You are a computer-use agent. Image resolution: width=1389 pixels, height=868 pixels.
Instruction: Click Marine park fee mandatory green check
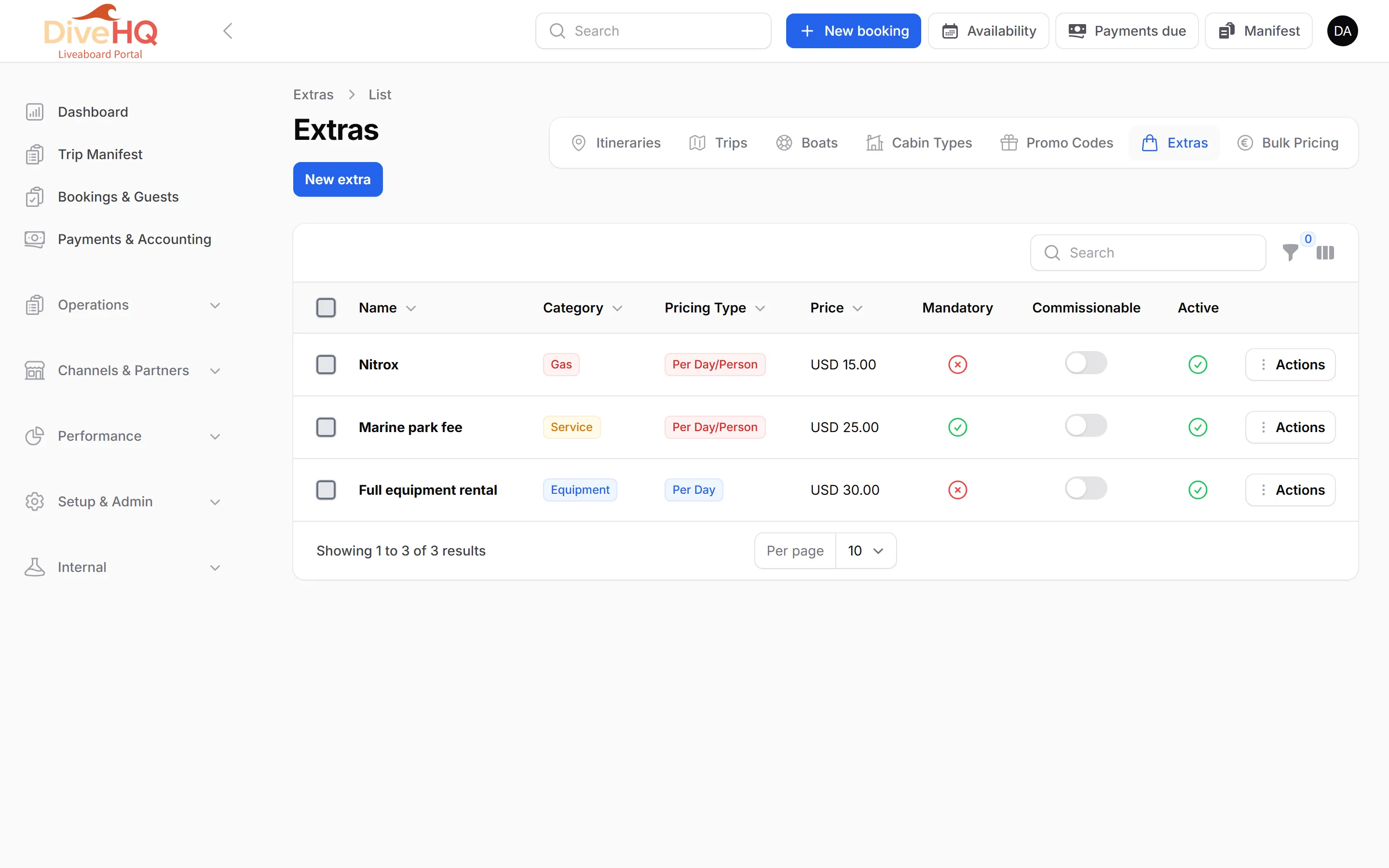click(x=957, y=427)
